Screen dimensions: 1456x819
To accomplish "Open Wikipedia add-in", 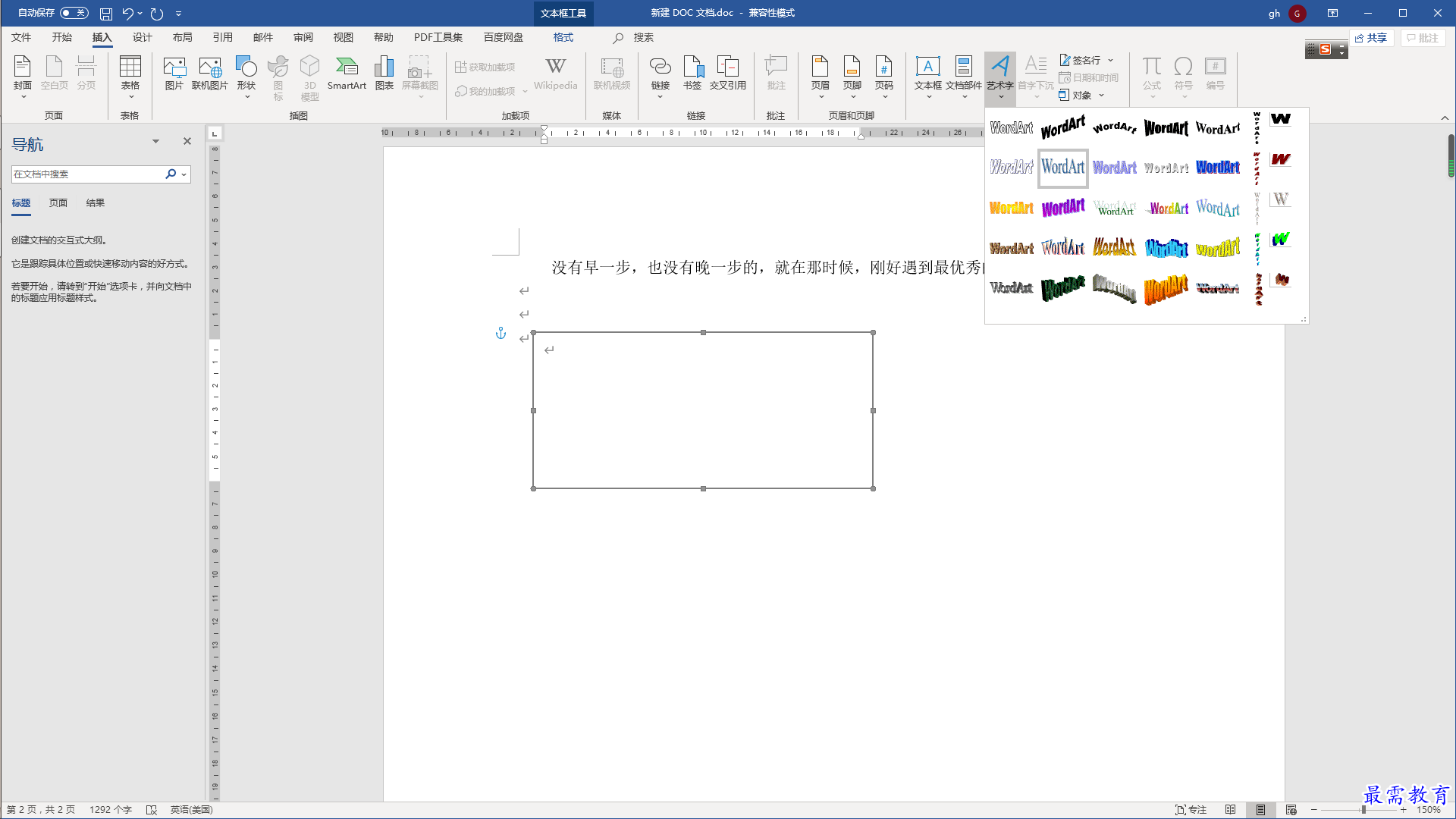I will coord(555,74).
